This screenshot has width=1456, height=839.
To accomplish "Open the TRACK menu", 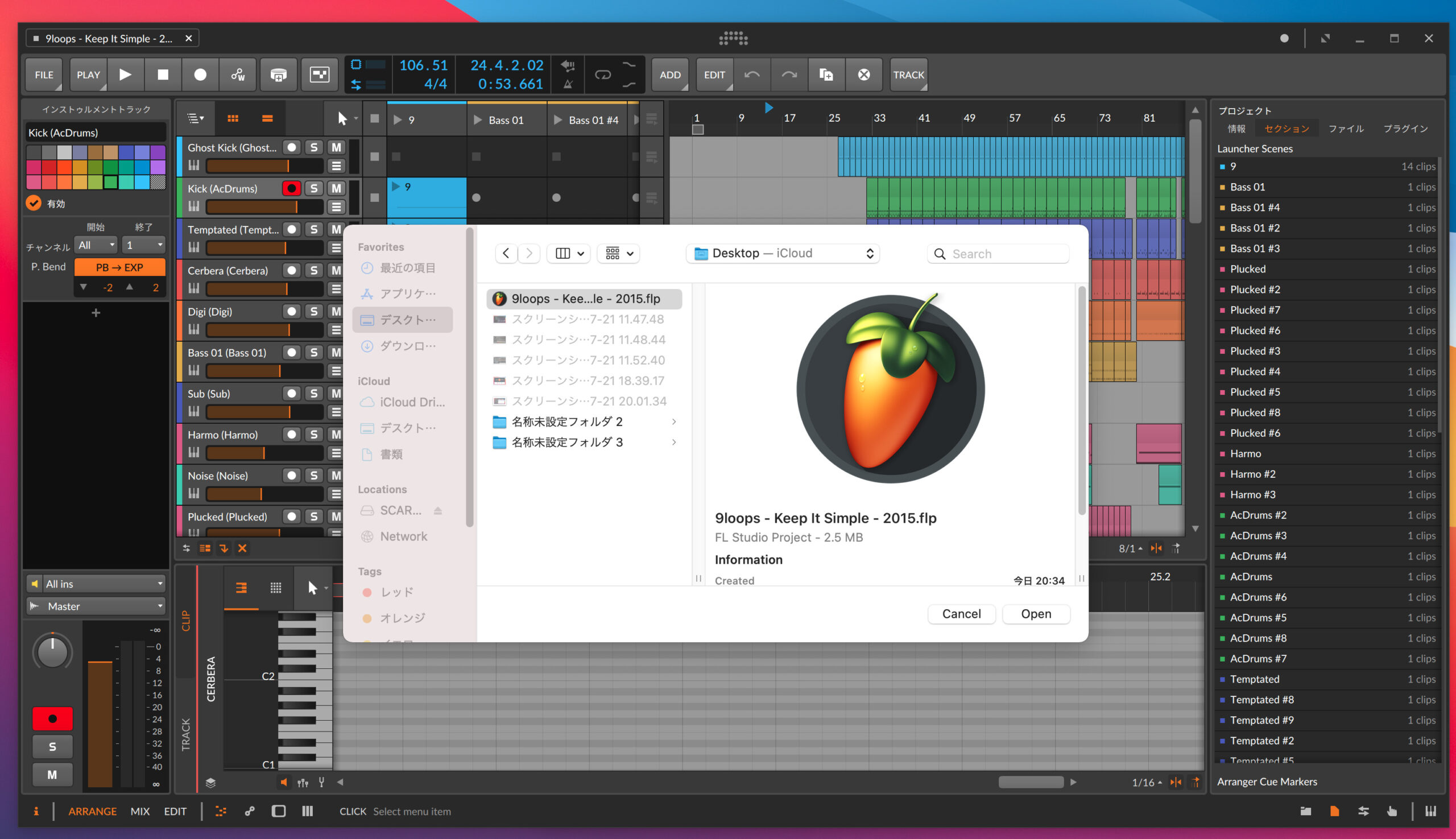I will coord(909,75).
